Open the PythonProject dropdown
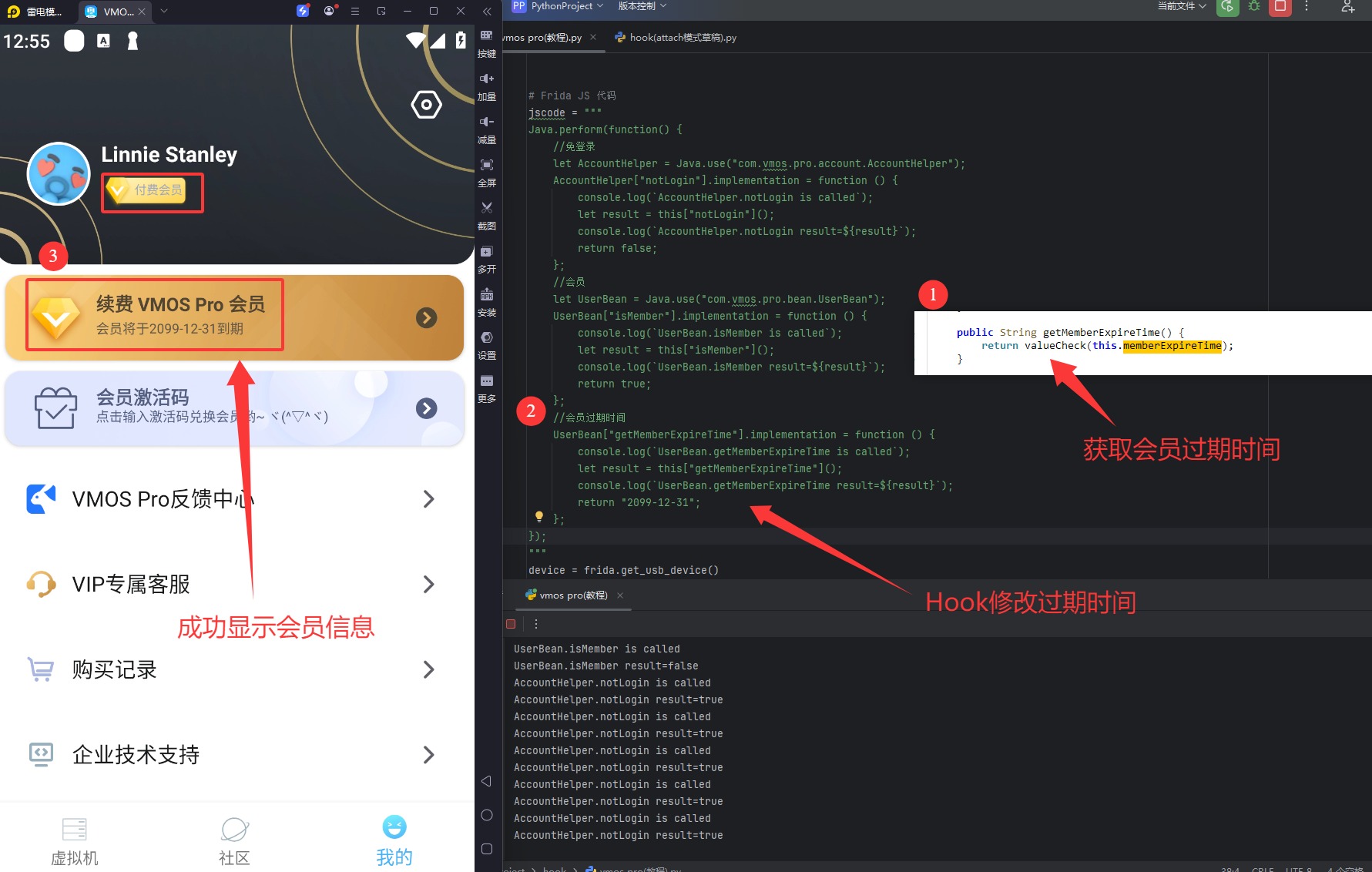The width and height of the screenshot is (1372, 872). click(567, 6)
